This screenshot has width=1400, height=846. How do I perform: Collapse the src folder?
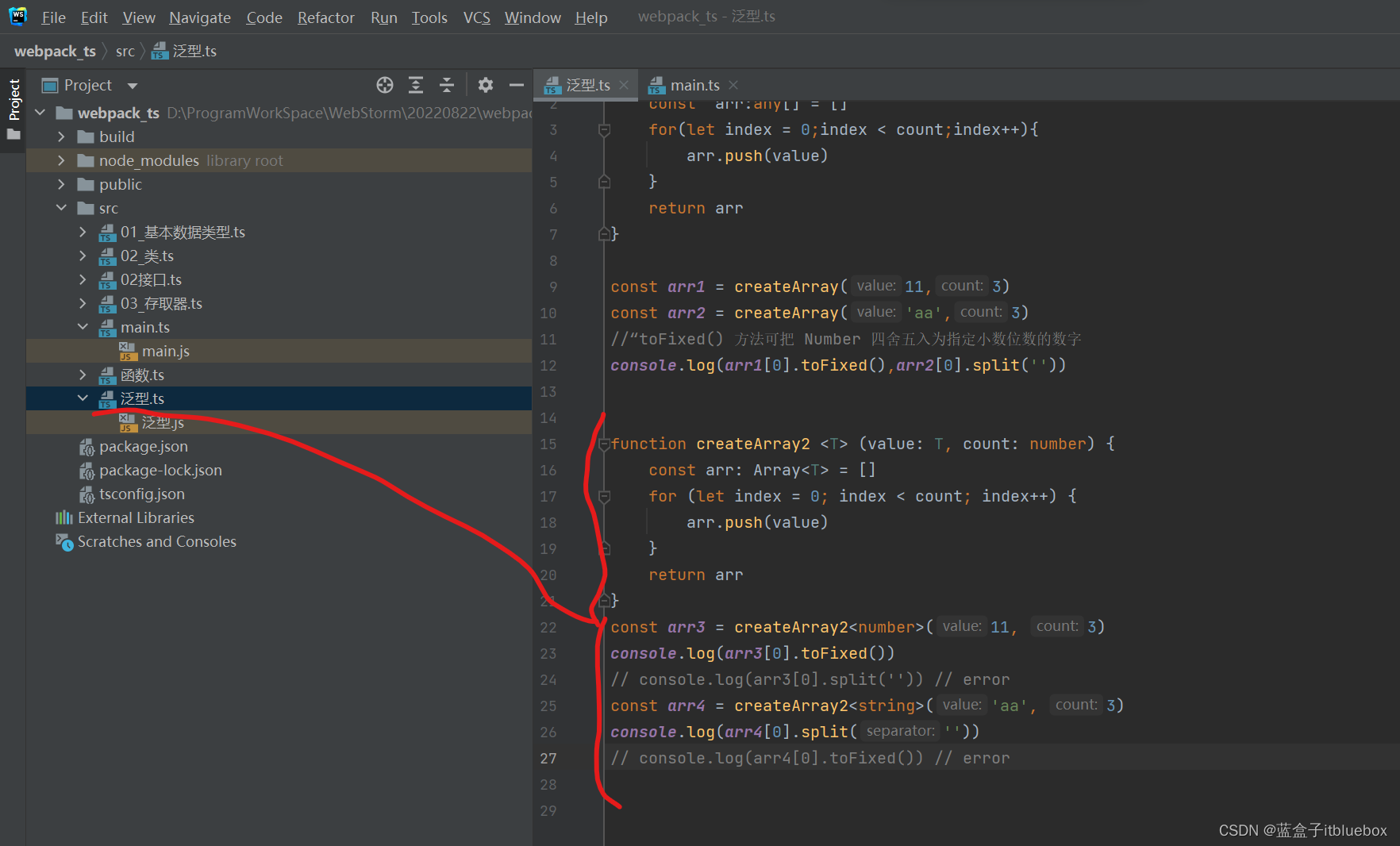61,208
